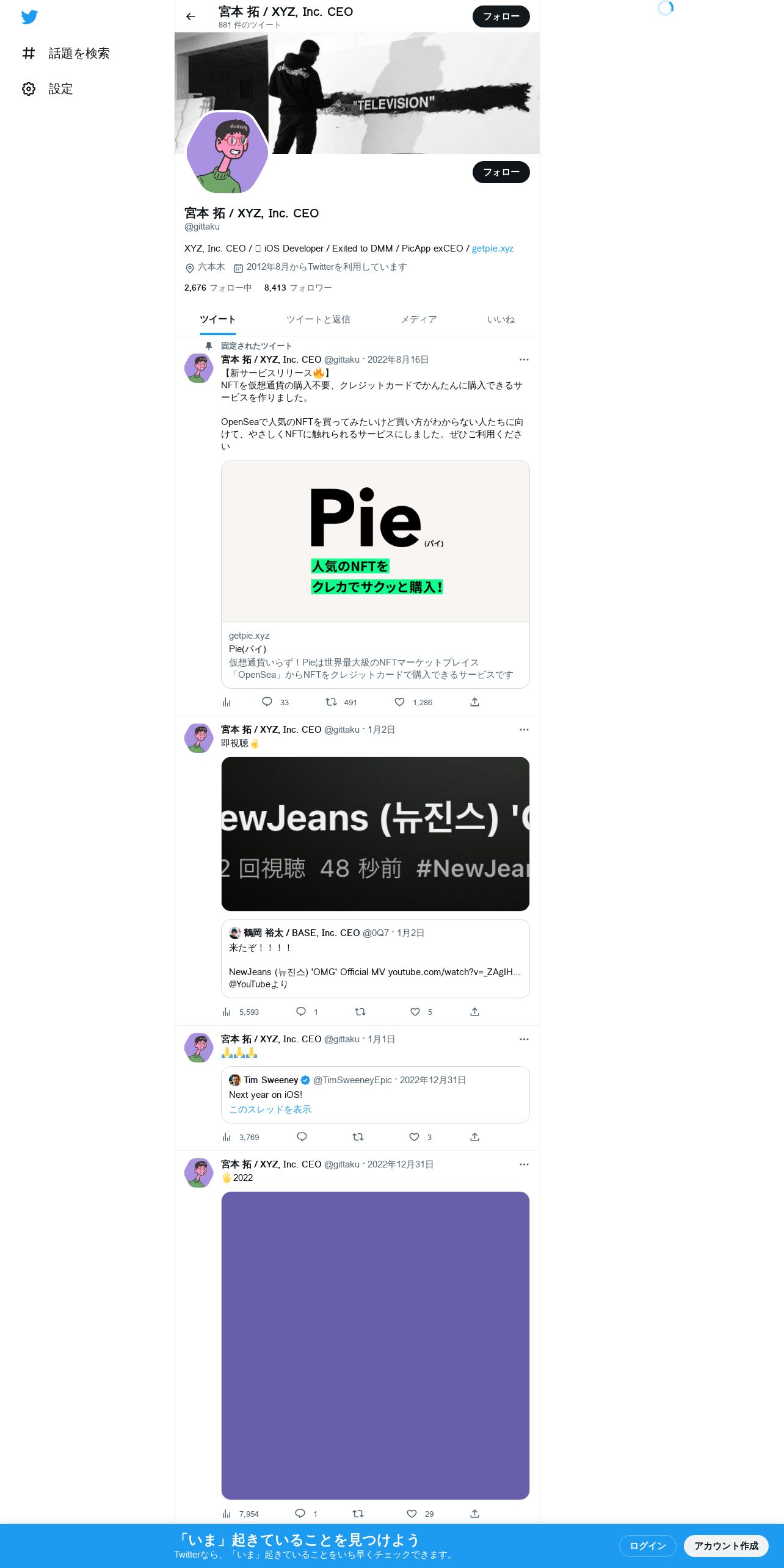Open more options on the 1月1日 tweet
Viewport: 784px width, 1568px height.
coord(524,1039)
